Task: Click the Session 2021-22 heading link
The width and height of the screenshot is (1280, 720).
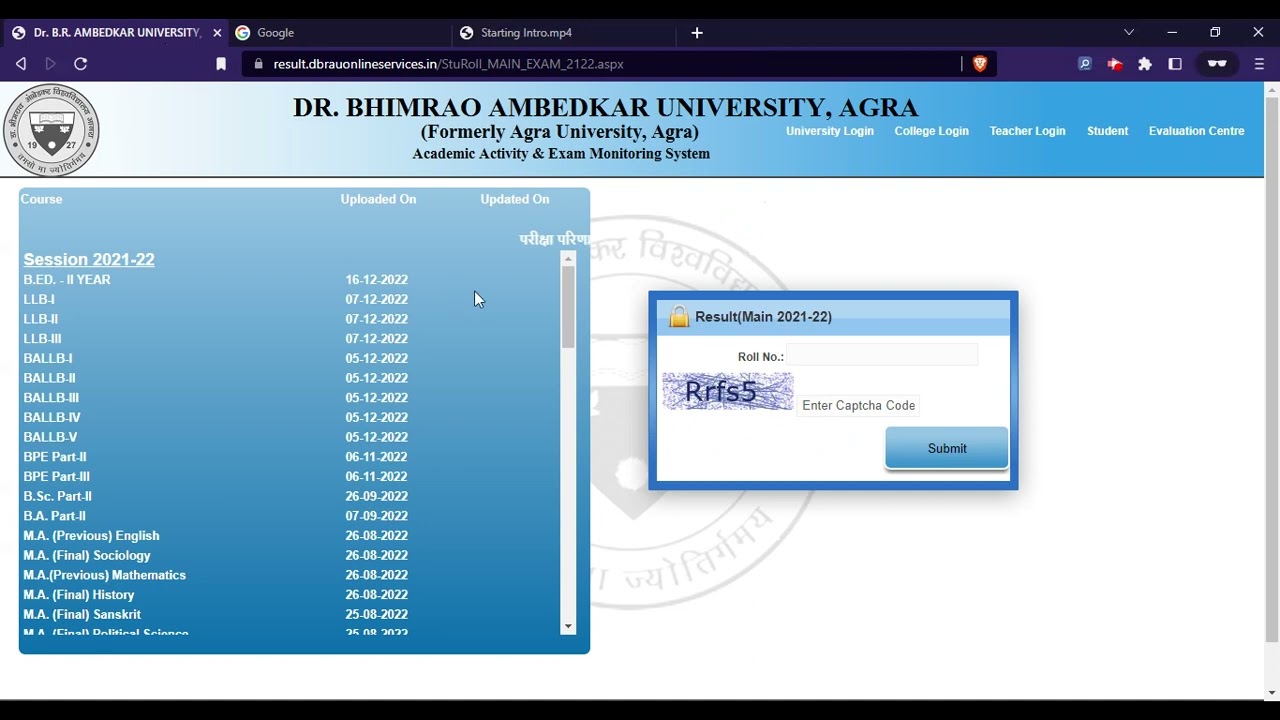Action: (x=89, y=260)
